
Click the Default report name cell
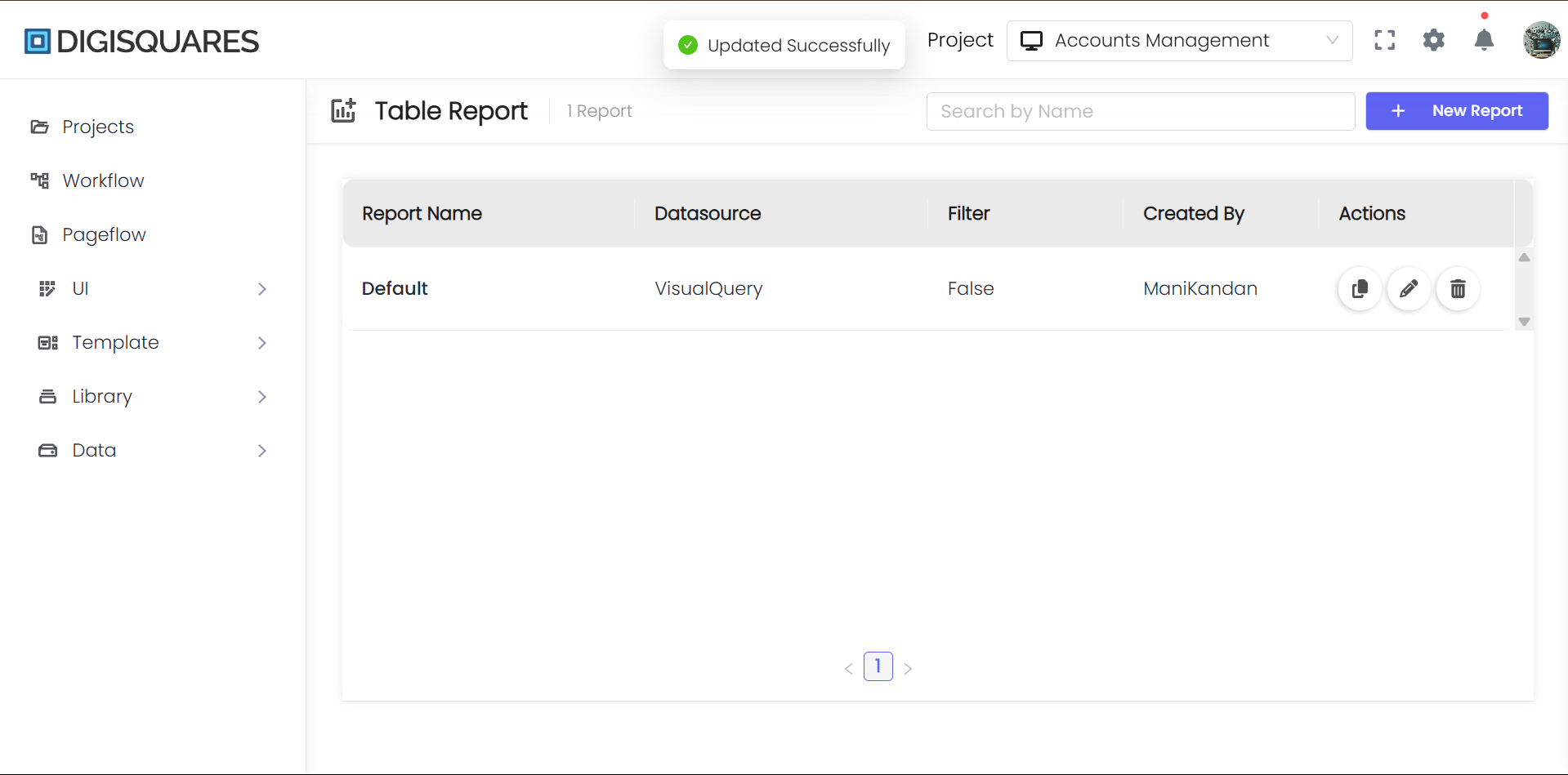[x=395, y=288]
